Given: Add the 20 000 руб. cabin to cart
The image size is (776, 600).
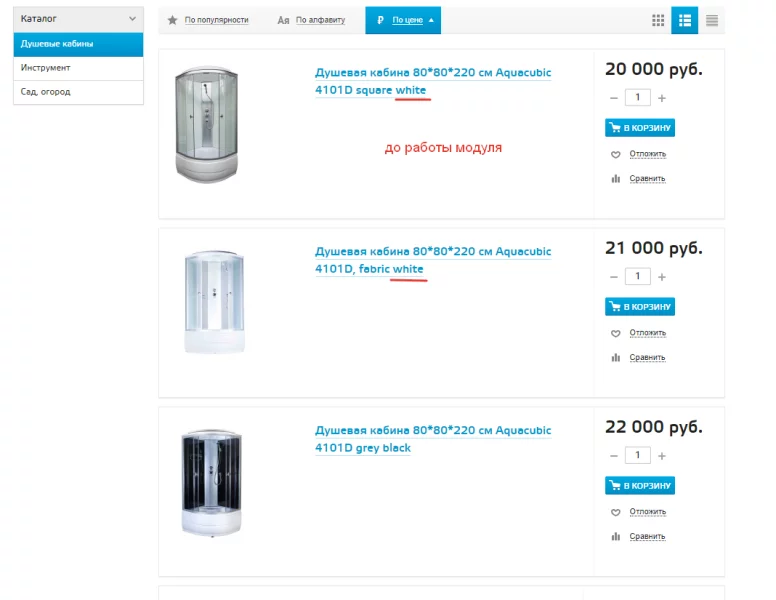Looking at the screenshot, I should pyautogui.click(x=640, y=127).
